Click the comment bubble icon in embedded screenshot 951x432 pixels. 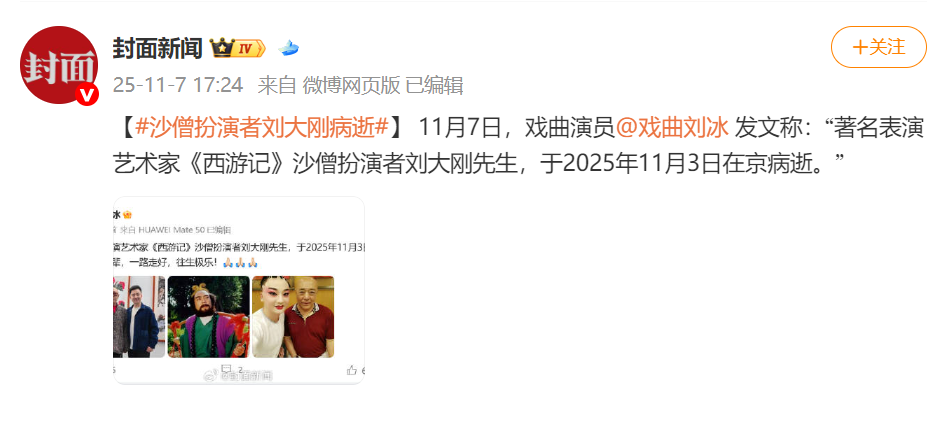(227, 368)
